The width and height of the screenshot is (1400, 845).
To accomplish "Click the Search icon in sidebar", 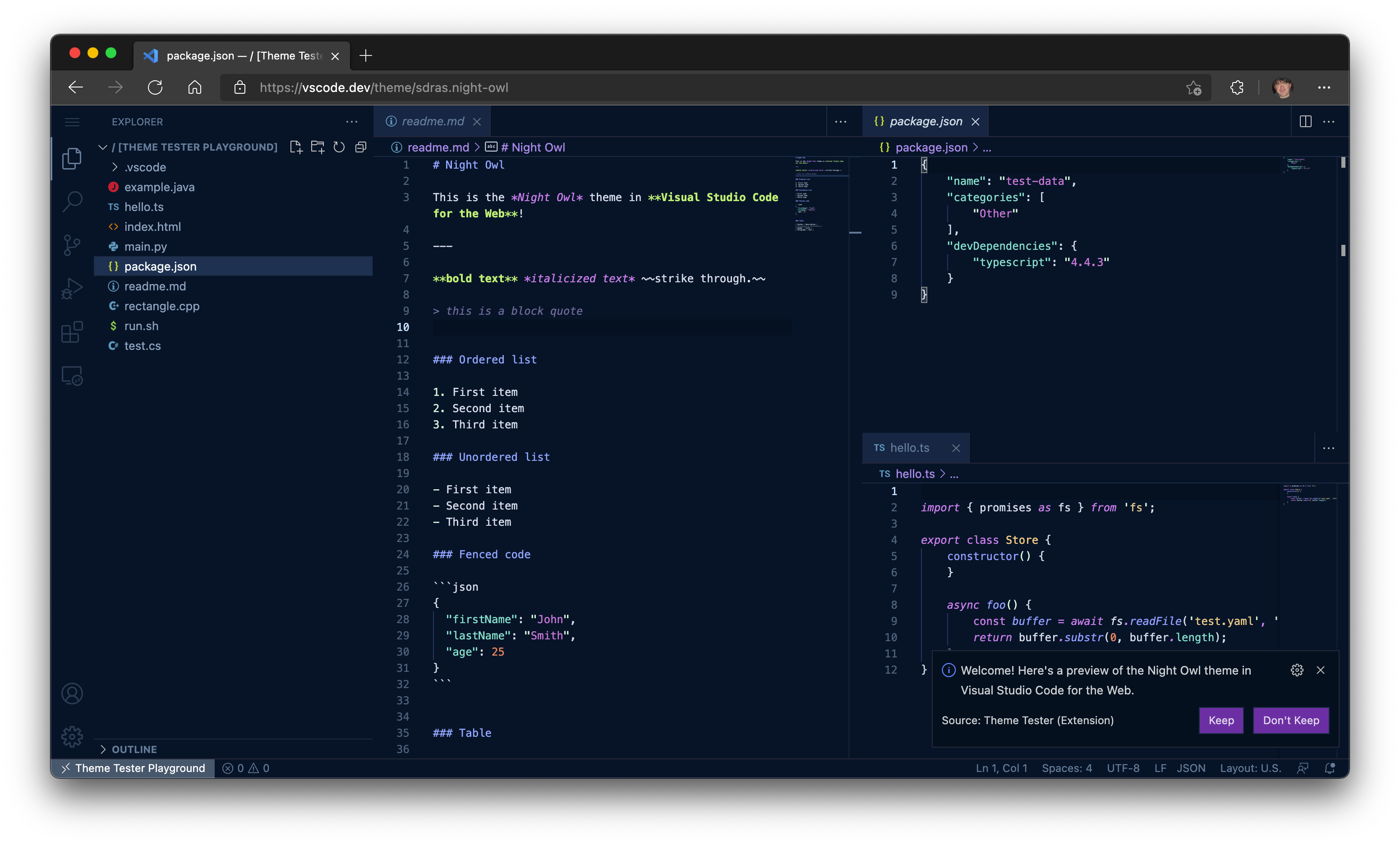I will (x=71, y=201).
